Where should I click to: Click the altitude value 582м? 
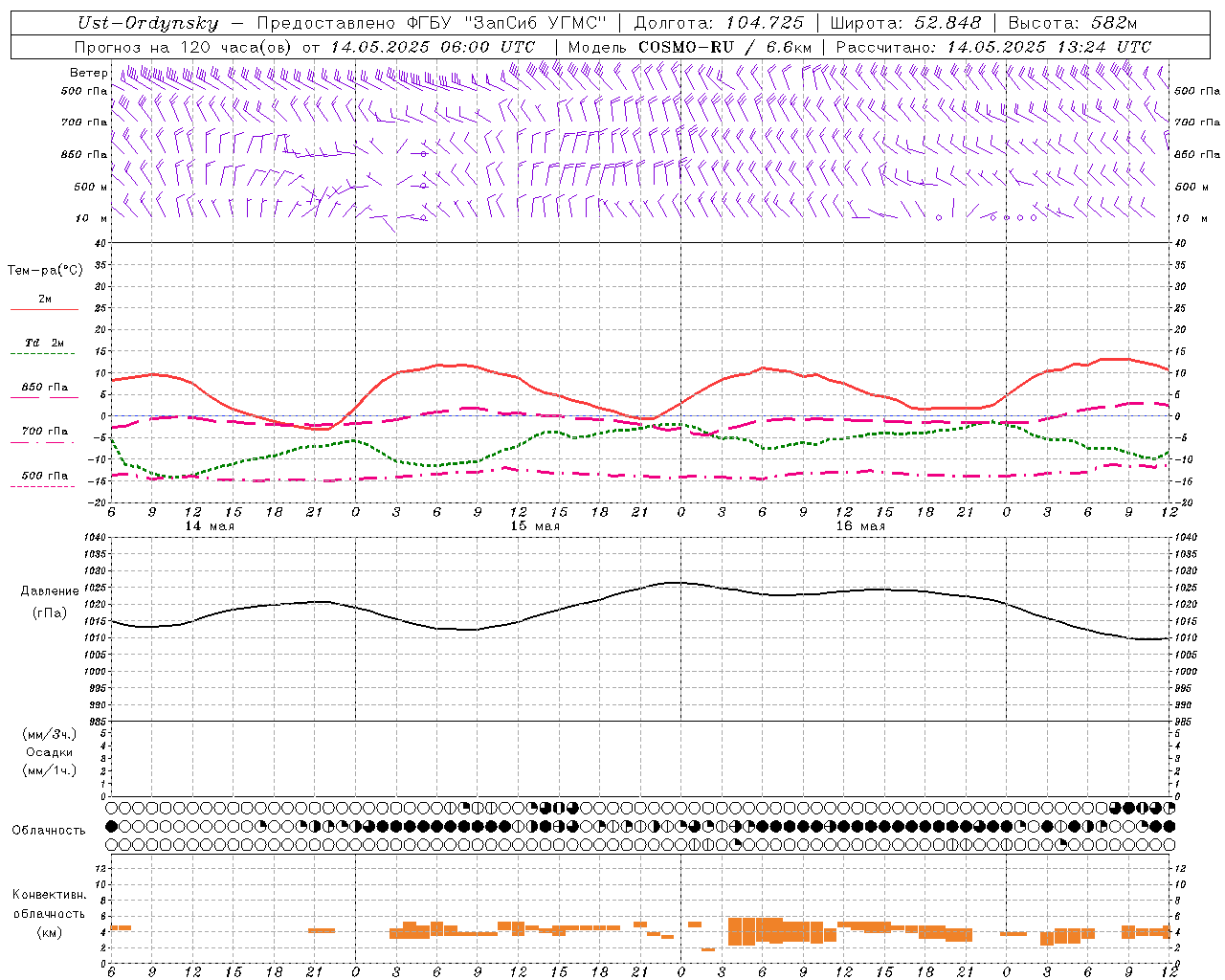point(1112,23)
